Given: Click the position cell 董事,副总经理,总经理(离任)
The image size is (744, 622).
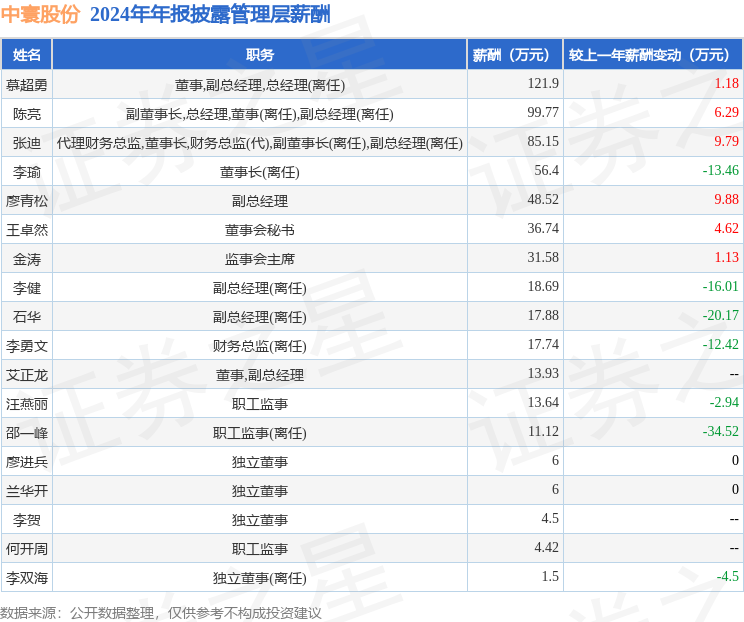Looking at the screenshot, I should pos(260,85).
